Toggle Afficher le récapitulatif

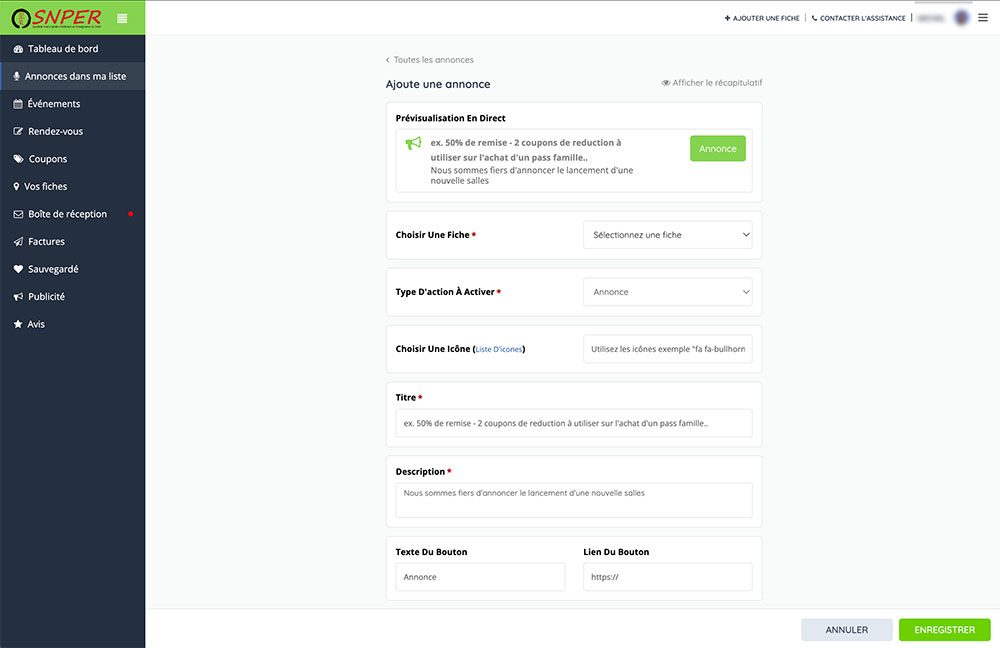click(712, 83)
